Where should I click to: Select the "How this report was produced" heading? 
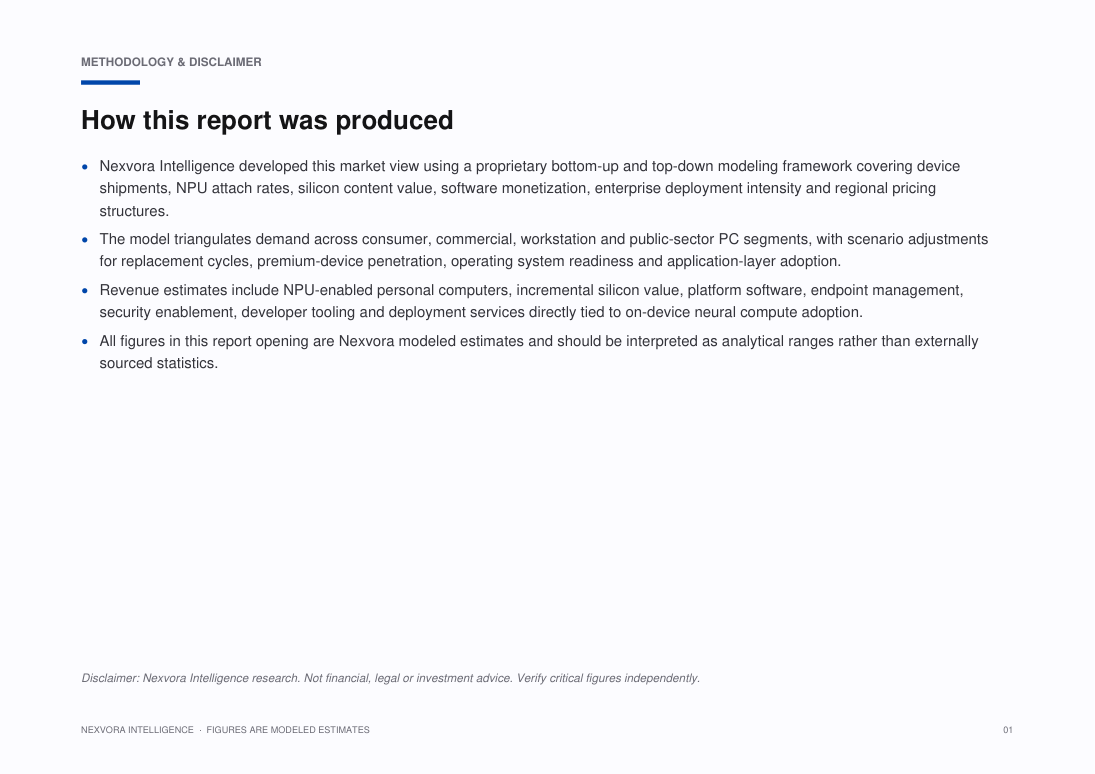tap(267, 120)
